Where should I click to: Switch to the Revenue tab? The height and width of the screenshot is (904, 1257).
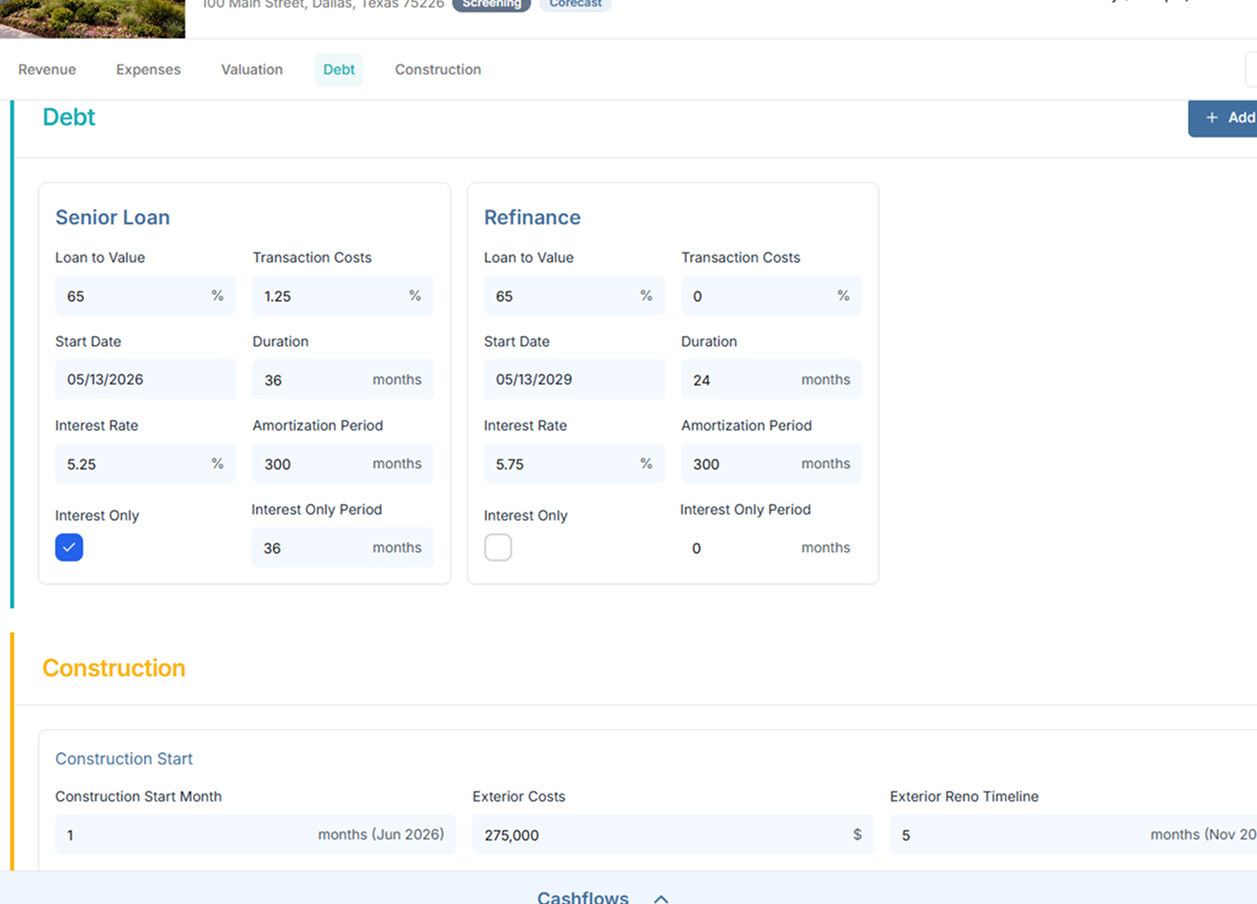(x=47, y=70)
